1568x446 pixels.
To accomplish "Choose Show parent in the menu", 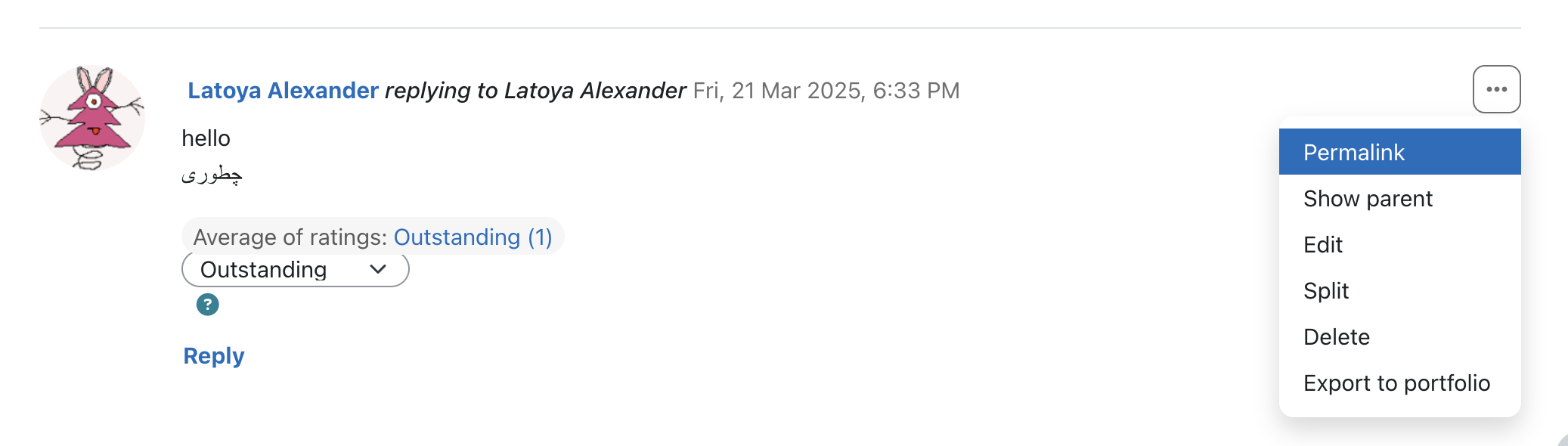I will click(1399, 198).
